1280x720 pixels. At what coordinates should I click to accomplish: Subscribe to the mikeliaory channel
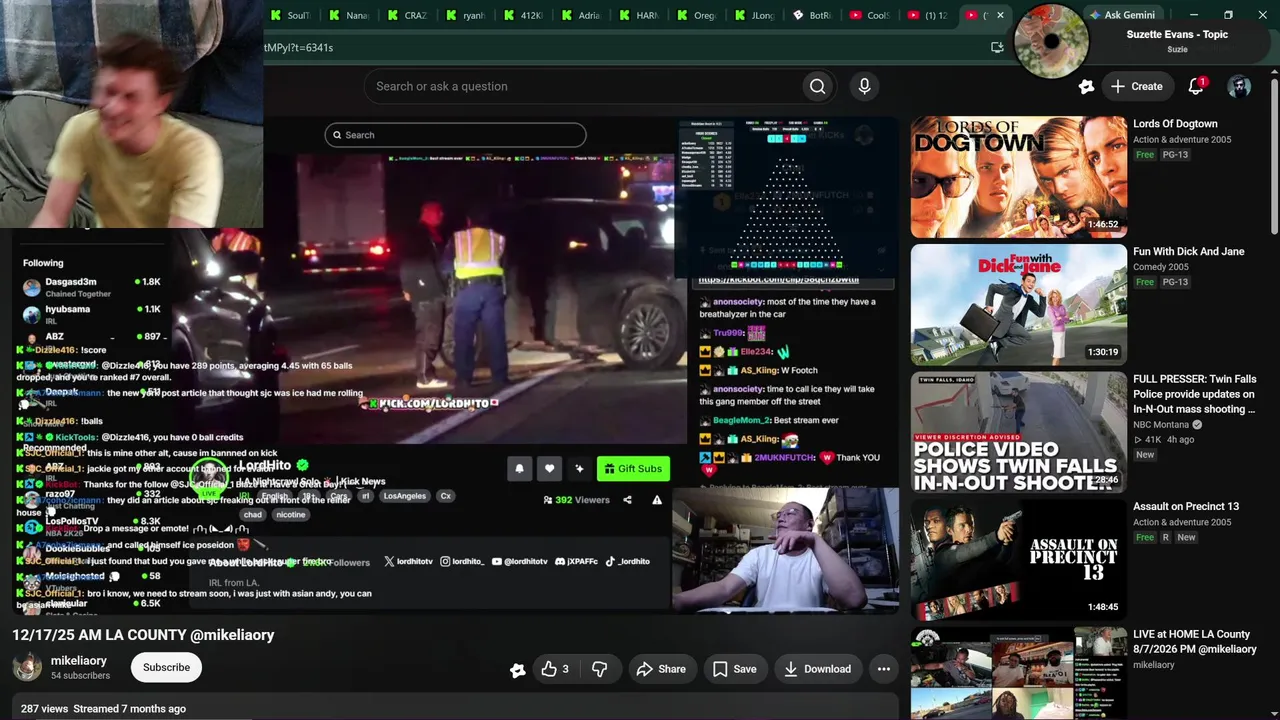[166, 668]
